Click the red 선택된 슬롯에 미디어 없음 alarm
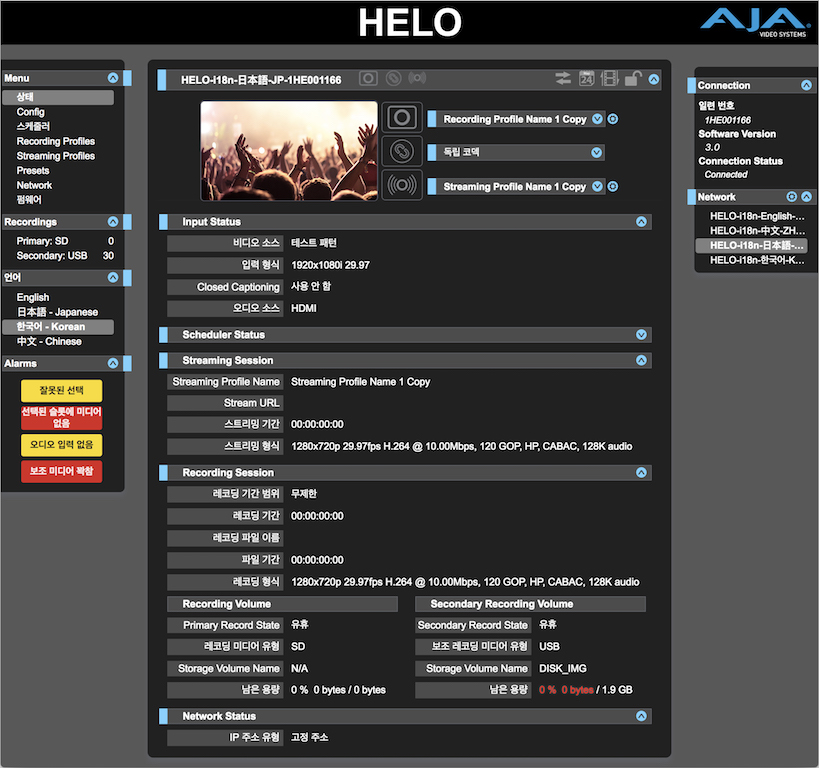 pos(62,417)
